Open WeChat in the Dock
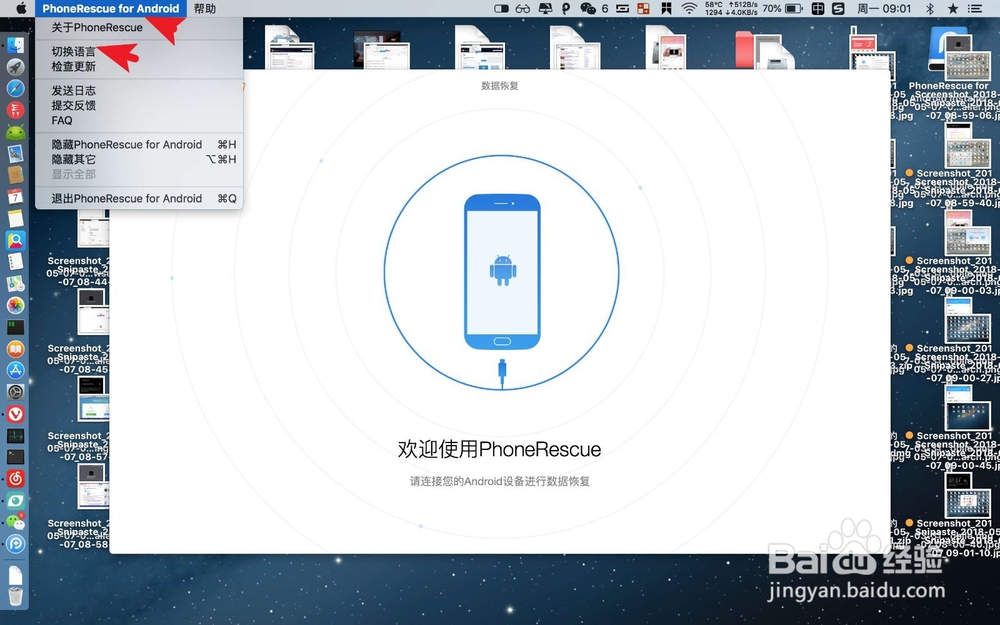Viewport: 1000px width, 625px height. point(15,522)
